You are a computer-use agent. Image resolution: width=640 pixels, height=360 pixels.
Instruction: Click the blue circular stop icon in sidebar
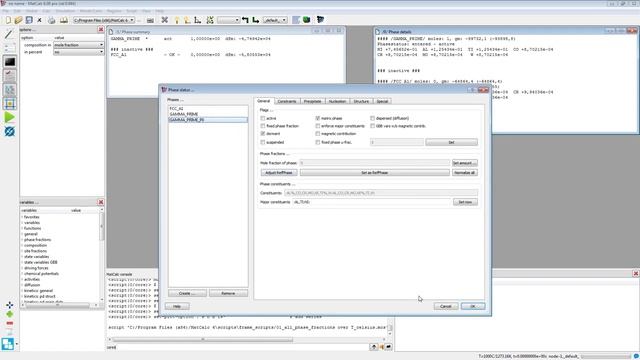[x=9, y=131]
